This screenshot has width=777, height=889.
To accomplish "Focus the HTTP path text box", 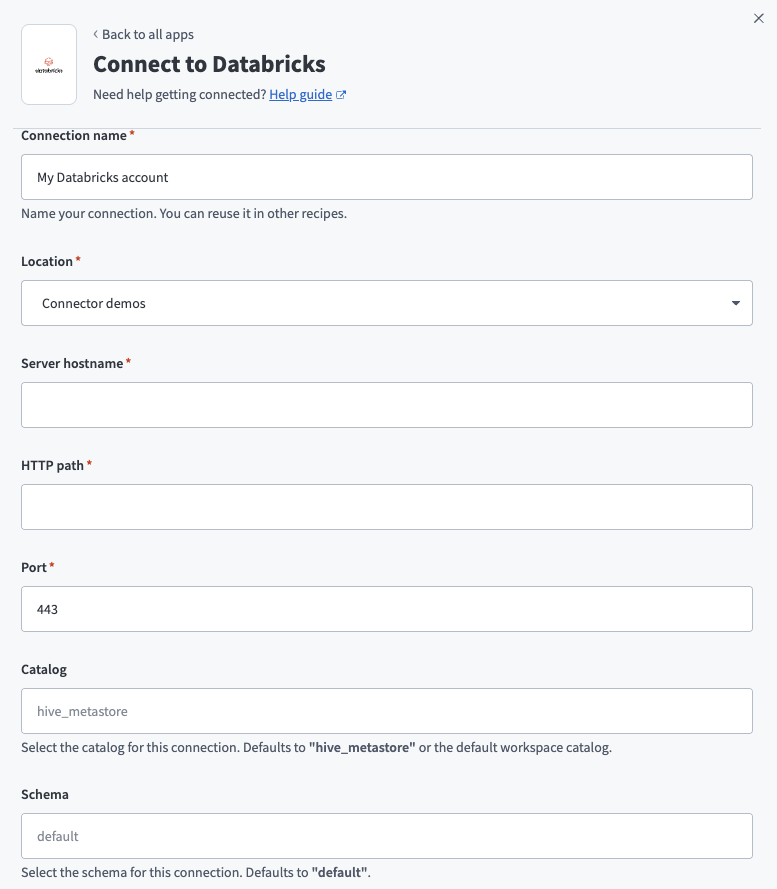I will (x=387, y=507).
